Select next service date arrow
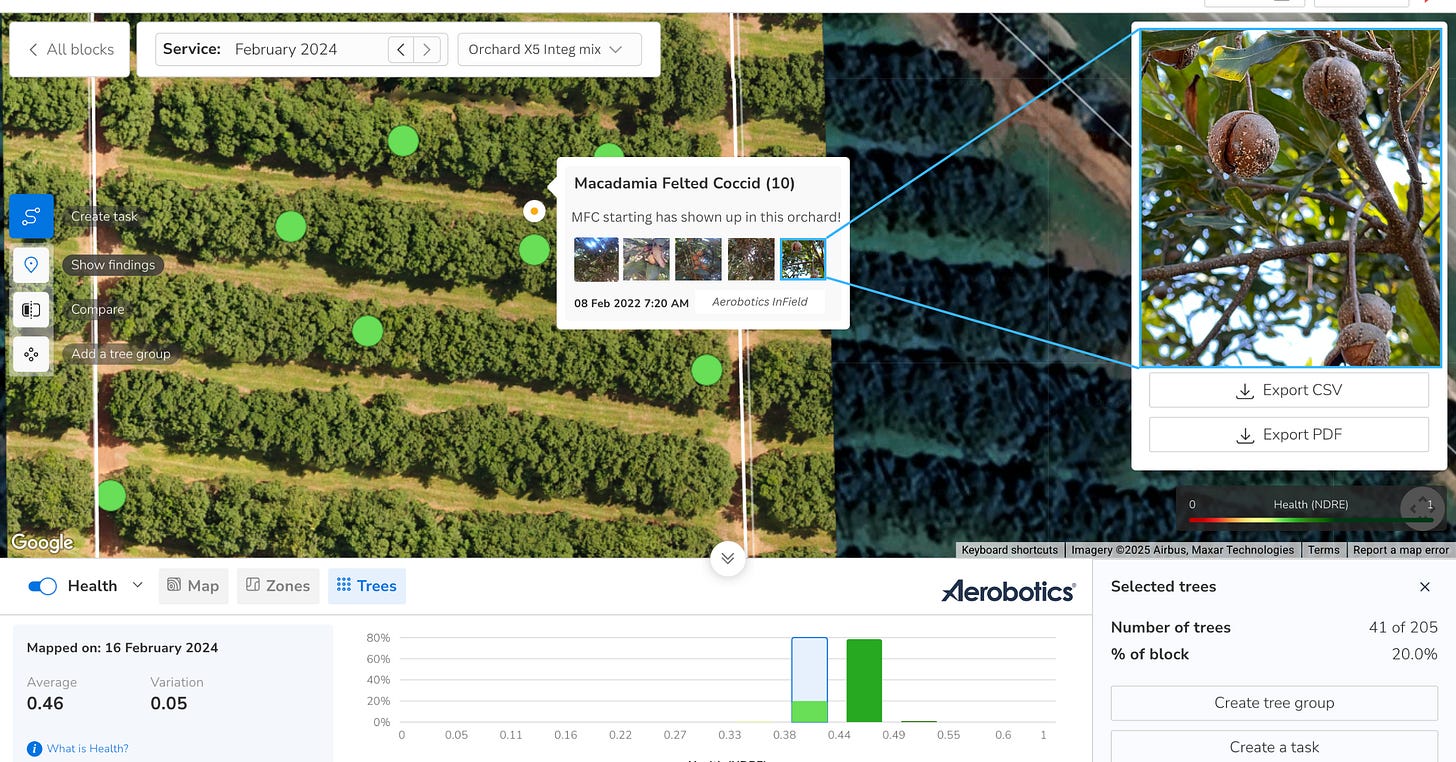The width and height of the screenshot is (1456, 762). [428, 49]
